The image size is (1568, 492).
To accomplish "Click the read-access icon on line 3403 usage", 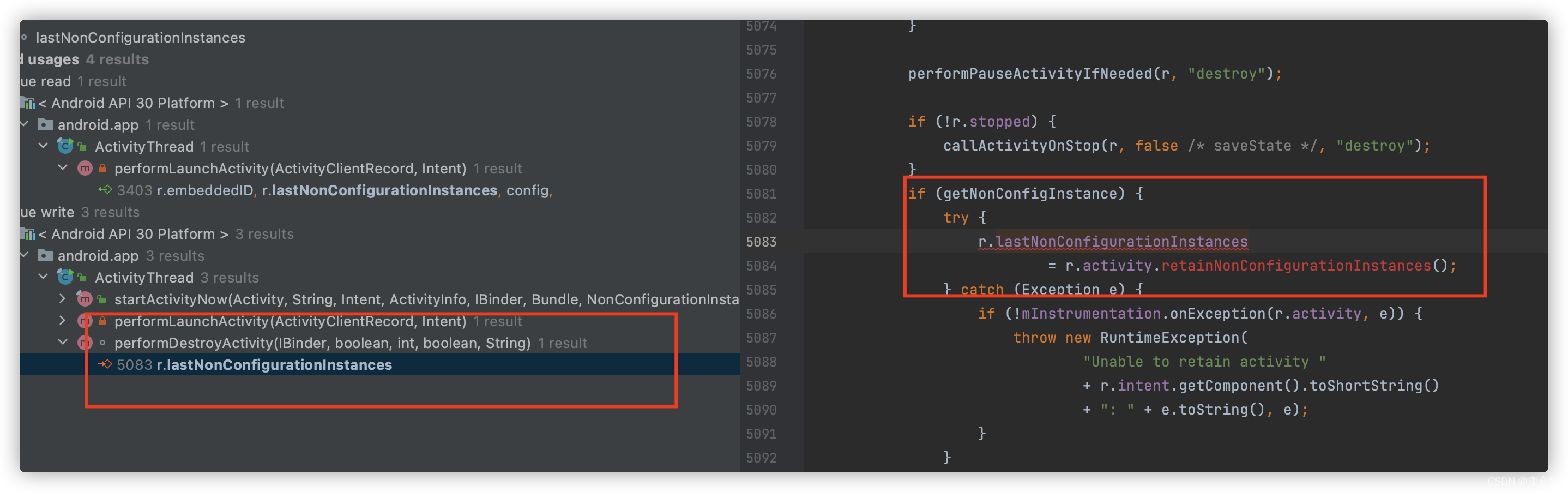I will 105,190.
